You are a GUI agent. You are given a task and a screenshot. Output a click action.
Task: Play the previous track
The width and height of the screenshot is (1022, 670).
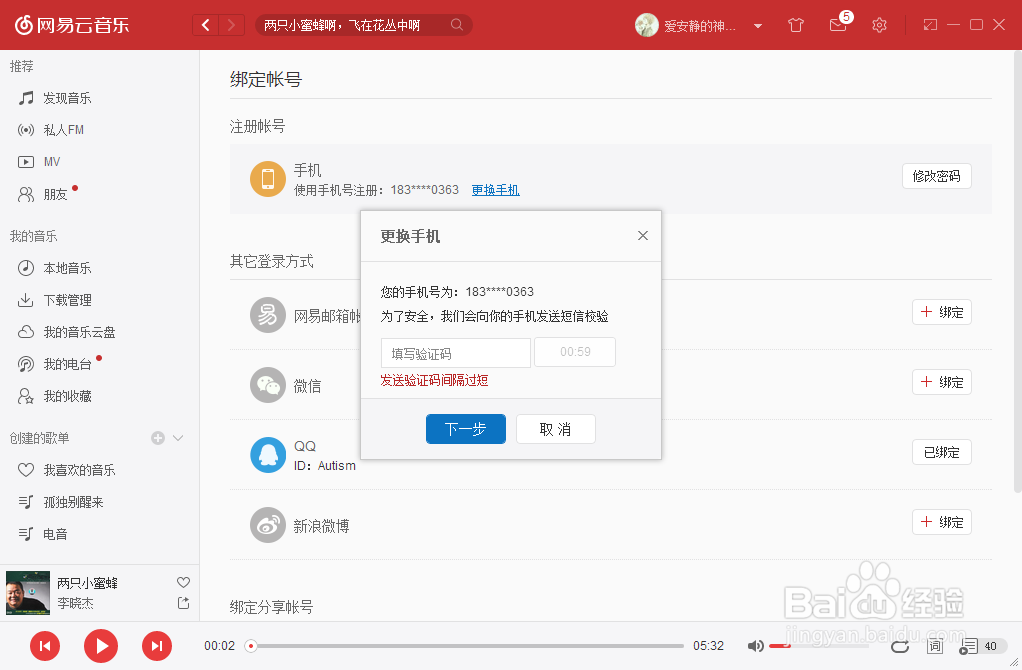click(x=45, y=646)
